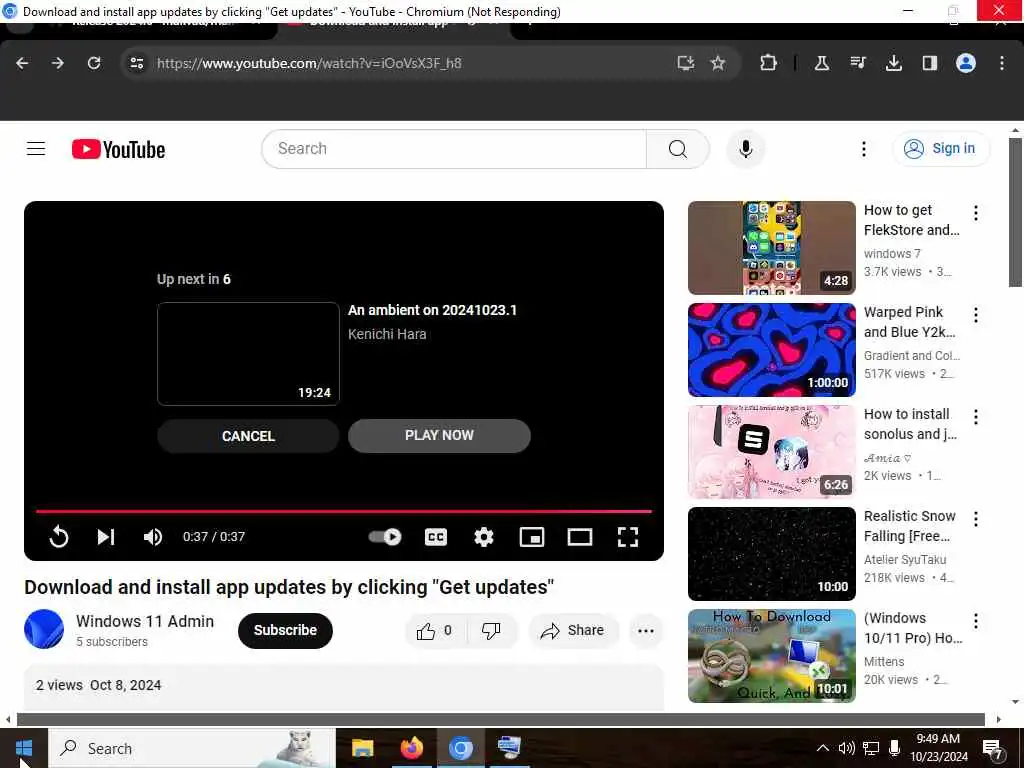
Task: Show hidden system tray icons
Action: pyautogui.click(x=823, y=748)
